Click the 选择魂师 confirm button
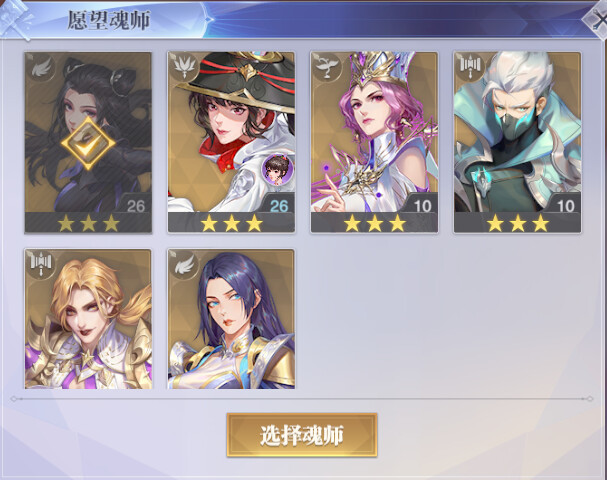The width and height of the screenshot is (607, 480). (302, 435)
